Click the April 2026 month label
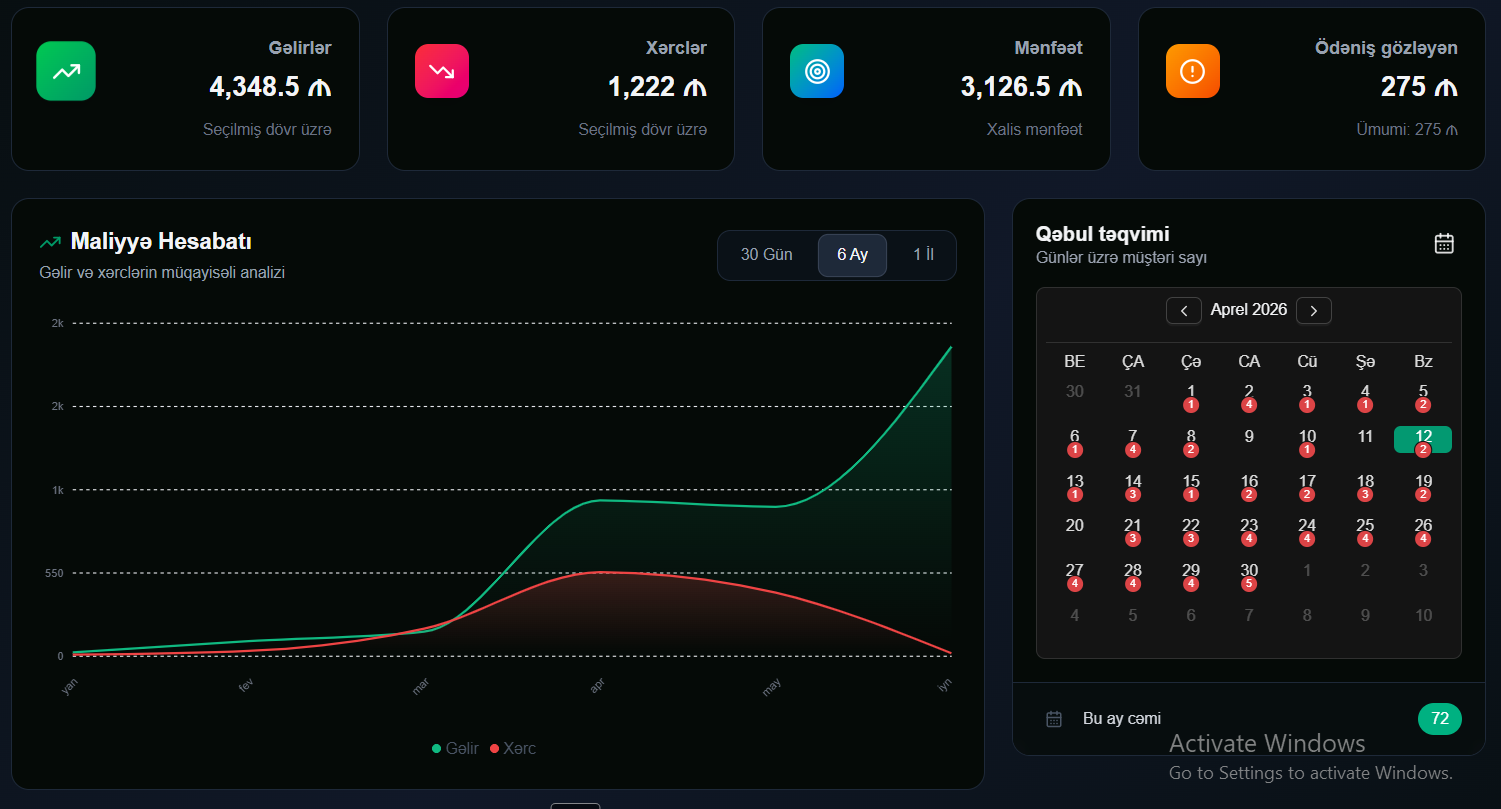The image size is (1501, 809). coord(1249,310)
